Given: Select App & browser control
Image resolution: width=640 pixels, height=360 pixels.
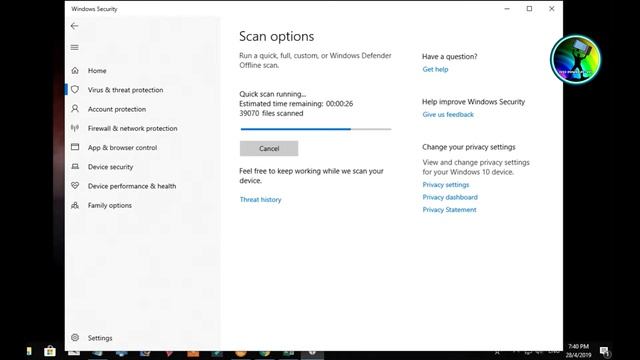Looking at the screenshot, I should click(122, 147).
